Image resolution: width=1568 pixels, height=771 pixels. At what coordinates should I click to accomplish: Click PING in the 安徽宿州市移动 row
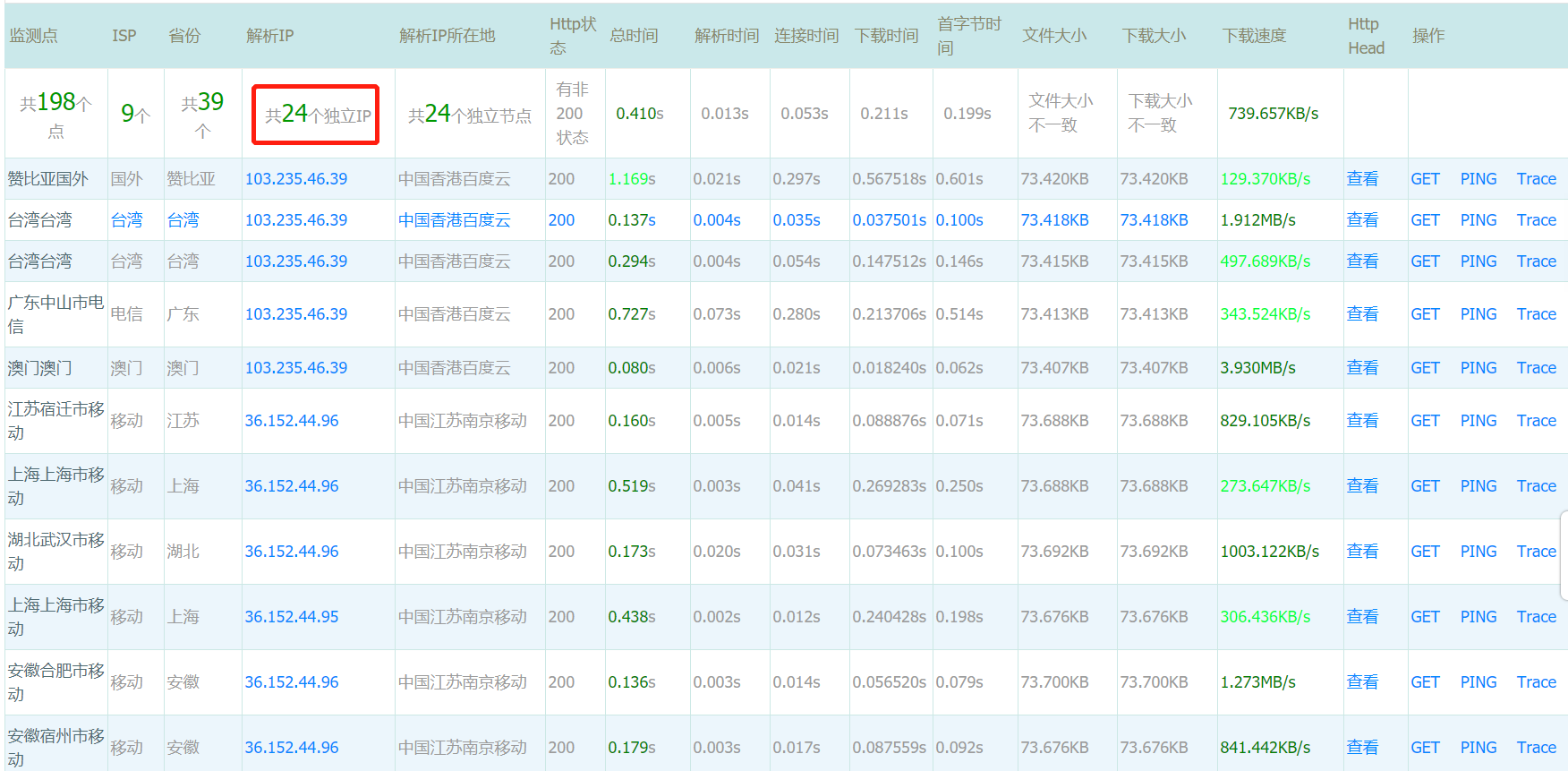click(x=1479, y=748)
